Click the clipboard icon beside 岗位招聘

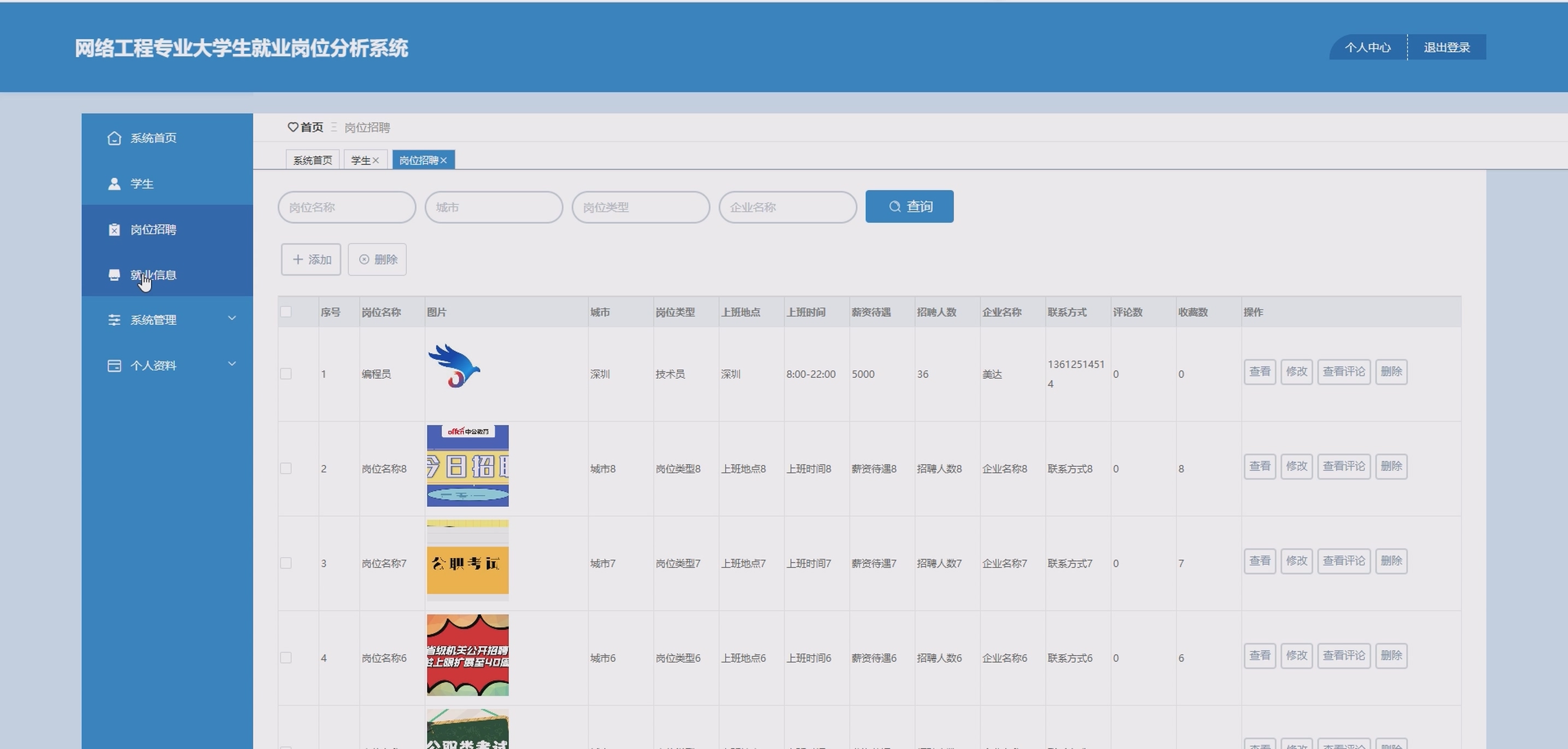pyautogui.click(x=114, y=230)
